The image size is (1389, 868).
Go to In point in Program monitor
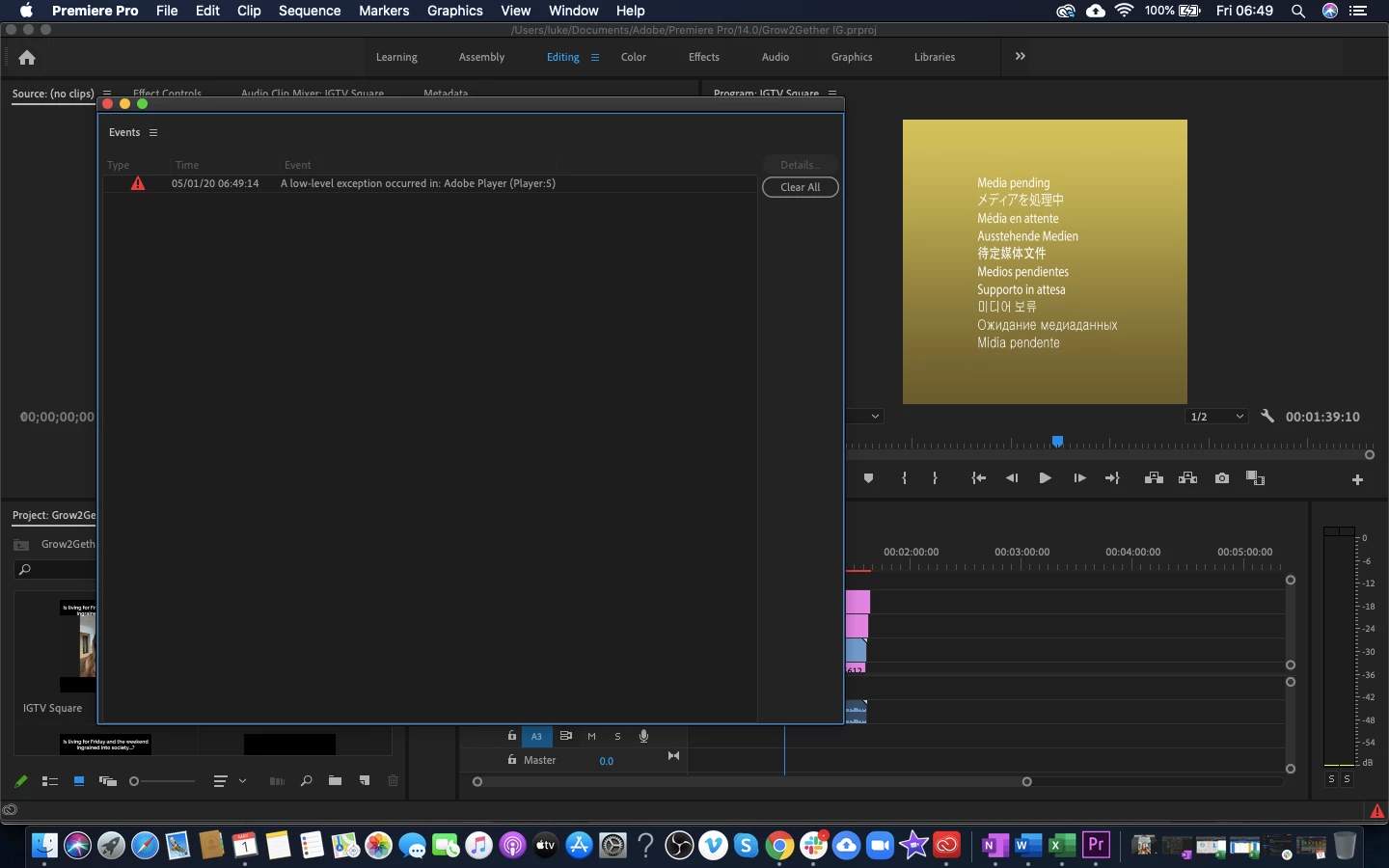pos(978,478)
